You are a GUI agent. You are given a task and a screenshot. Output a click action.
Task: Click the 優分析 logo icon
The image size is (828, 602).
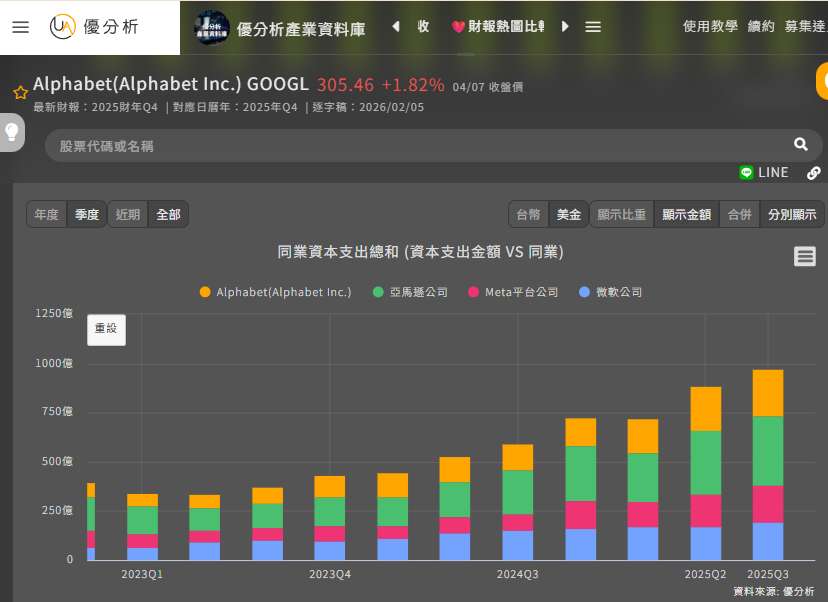pos(63,27)
